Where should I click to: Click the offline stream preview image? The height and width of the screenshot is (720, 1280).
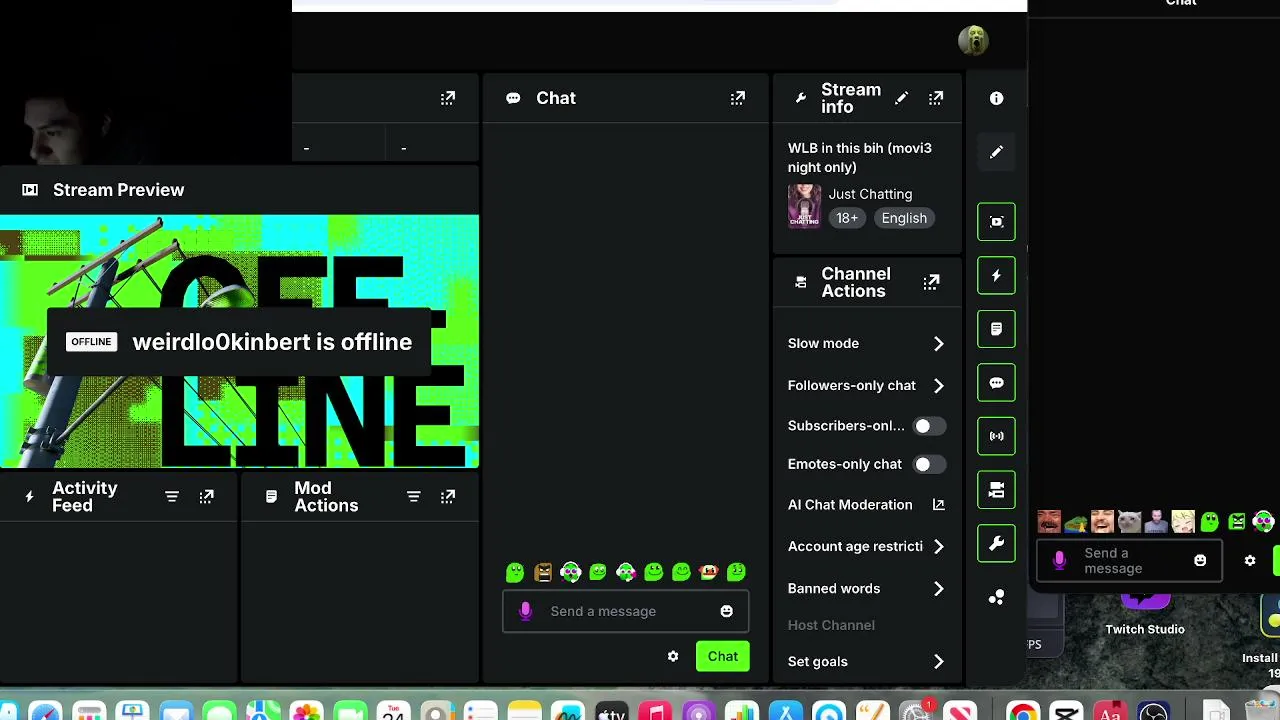[239, 341]
